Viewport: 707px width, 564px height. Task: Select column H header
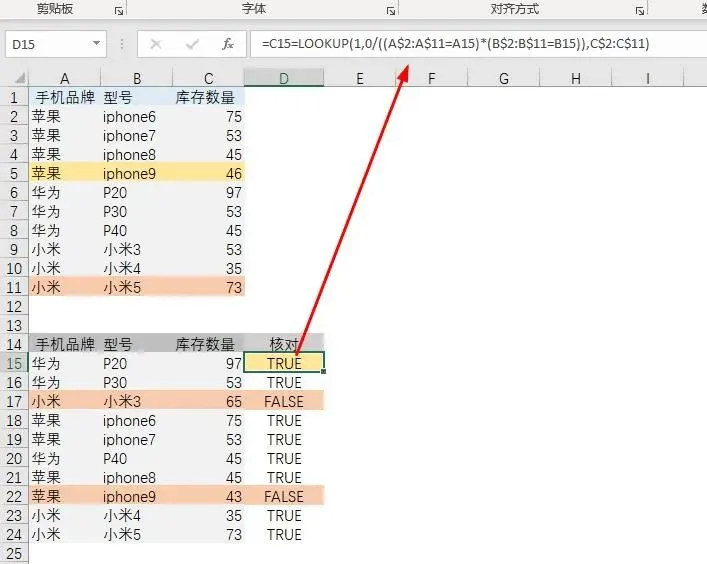click(x=576, y=78)
